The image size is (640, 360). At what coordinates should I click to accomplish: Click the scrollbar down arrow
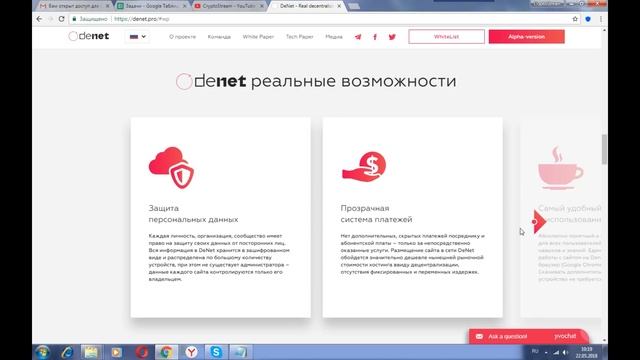click(x=604, y=340)
